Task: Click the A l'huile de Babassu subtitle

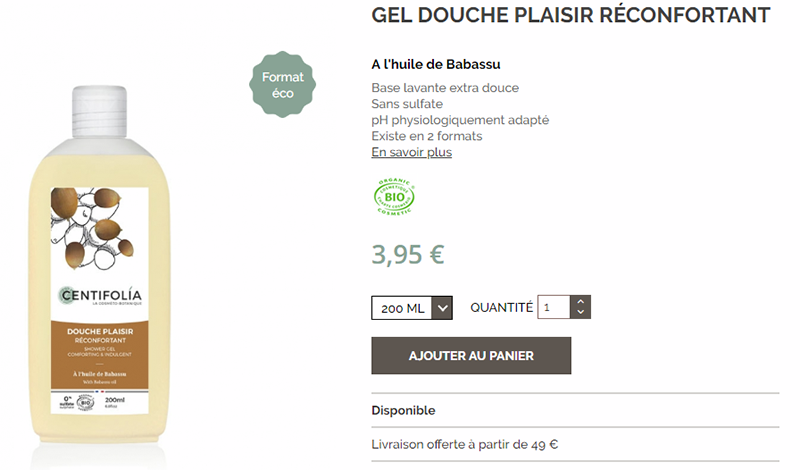Action: [x=436, y=64]
